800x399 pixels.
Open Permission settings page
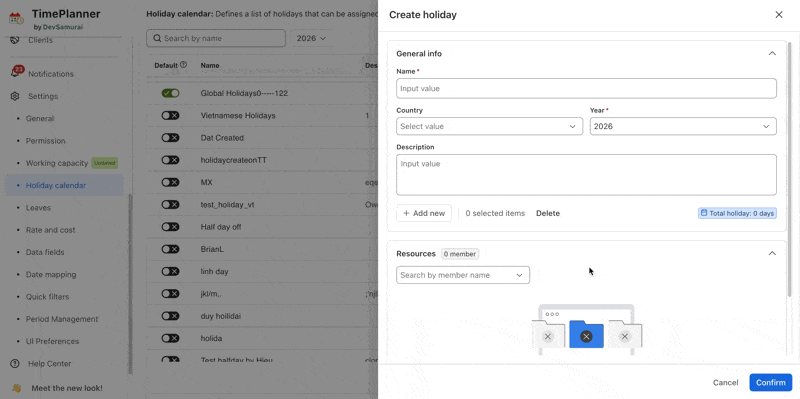tap(45, 141)
